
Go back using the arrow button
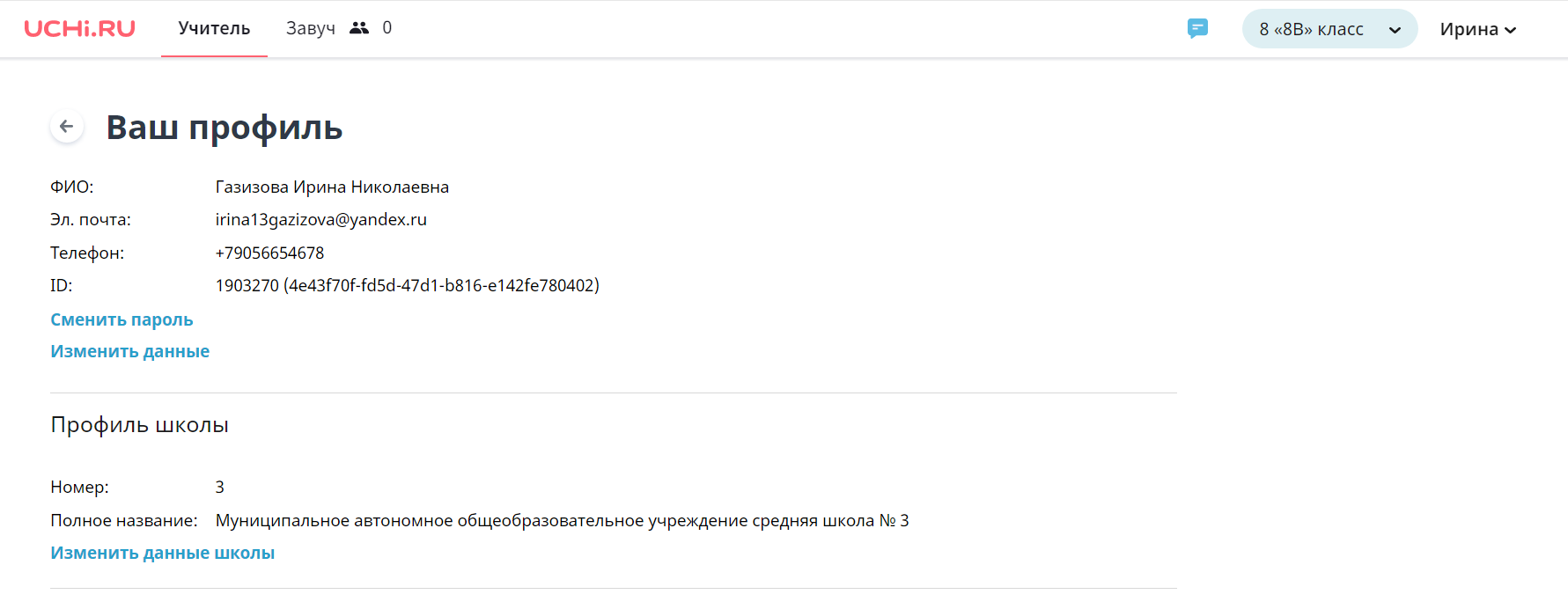[x=67, y=127]
